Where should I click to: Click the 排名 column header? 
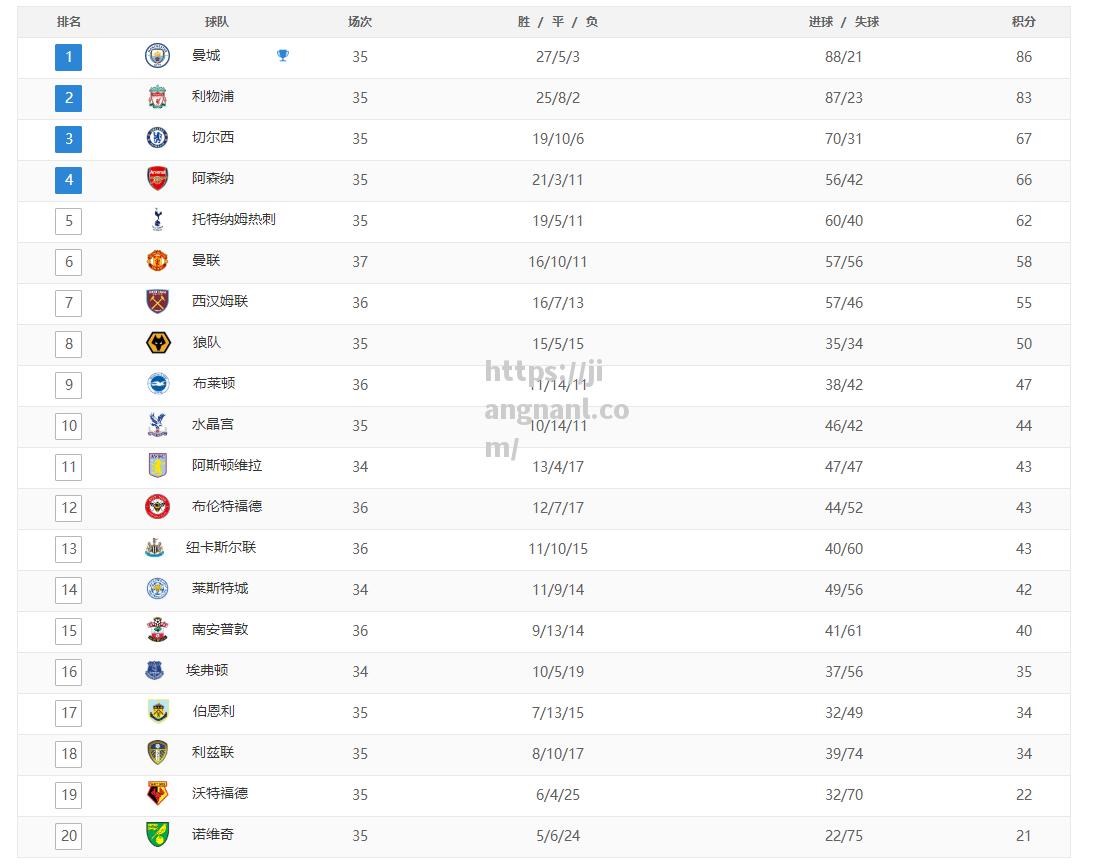click(x=69, y=22)
